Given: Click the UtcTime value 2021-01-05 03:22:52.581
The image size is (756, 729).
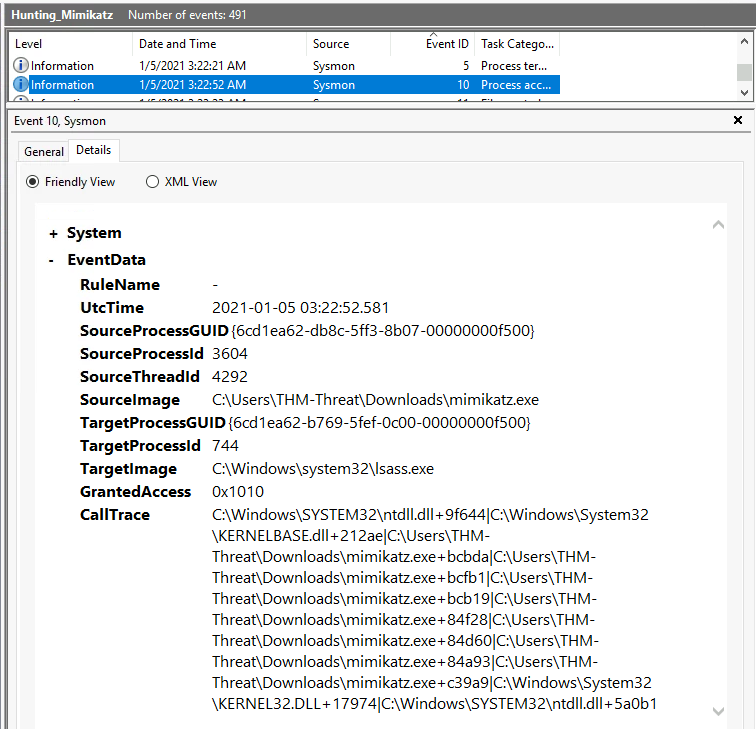Looking at the screenshot, I should point(300,308).
